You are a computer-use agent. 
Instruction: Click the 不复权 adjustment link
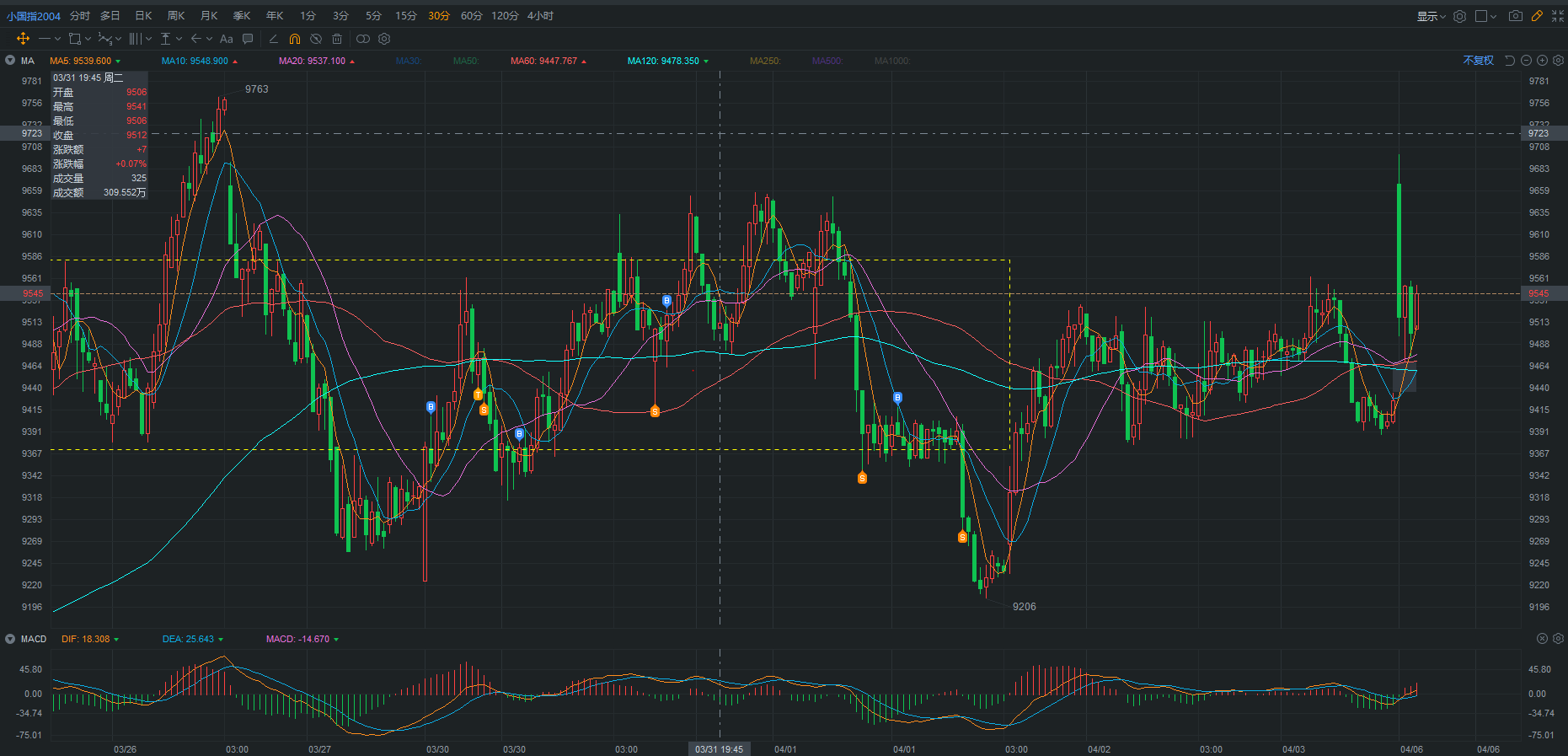[1479, 61]
